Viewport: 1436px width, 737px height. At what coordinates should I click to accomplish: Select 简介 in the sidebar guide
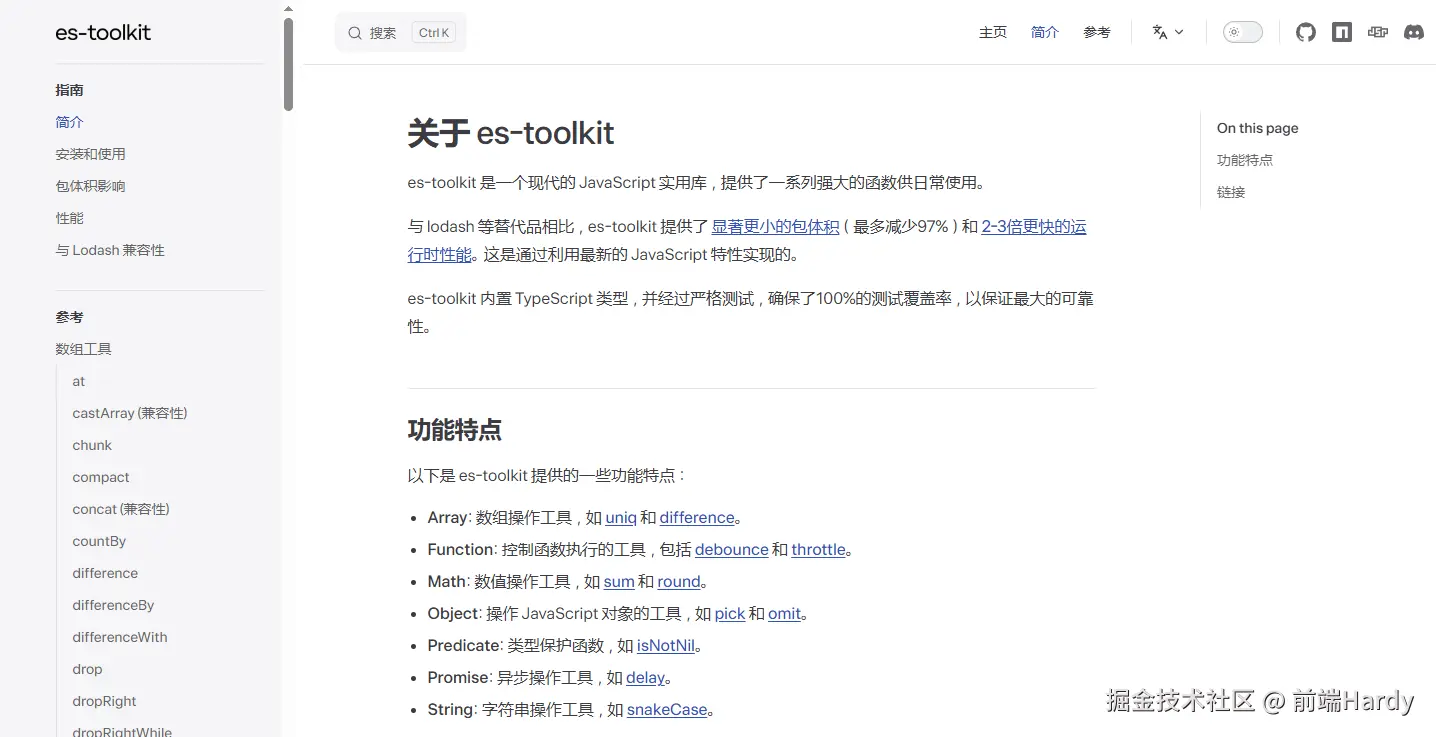click(70, 122)
